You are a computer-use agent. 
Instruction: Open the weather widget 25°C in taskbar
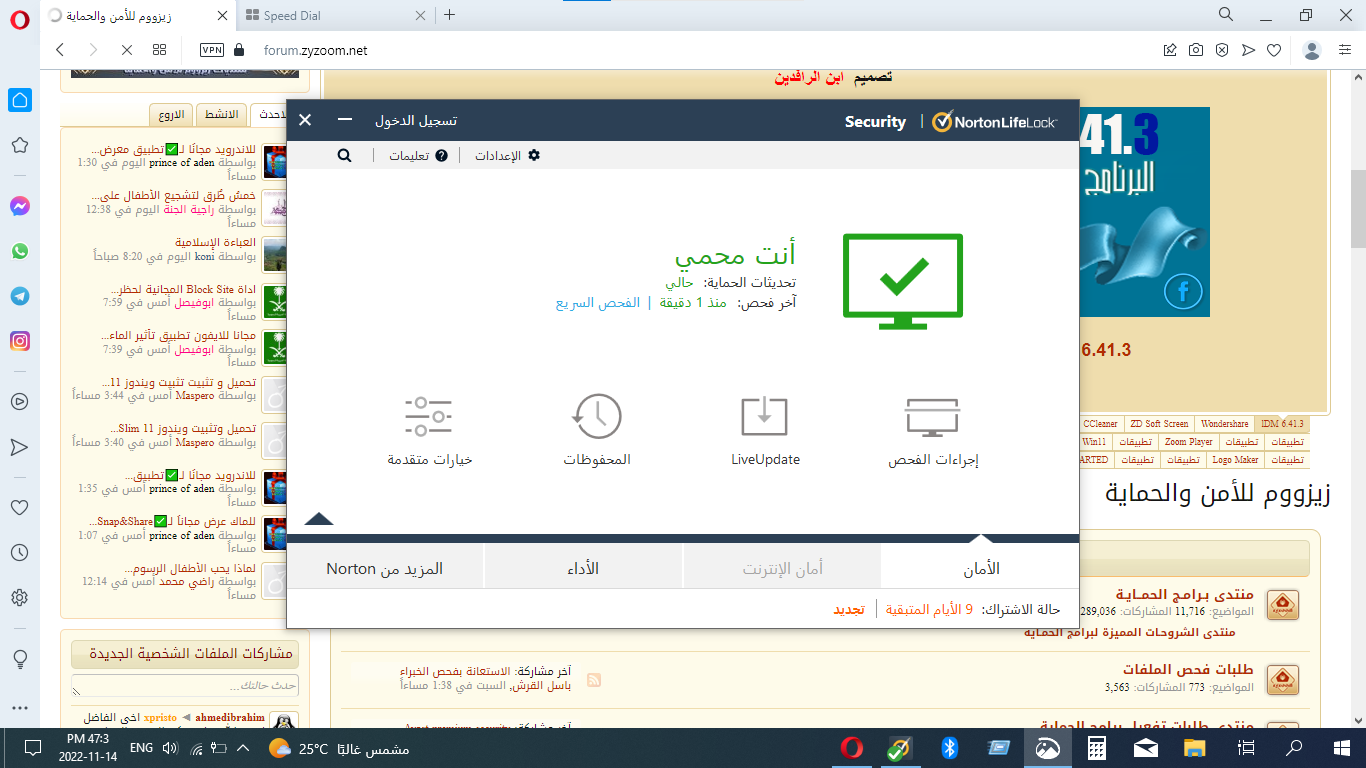pos(340,748)
